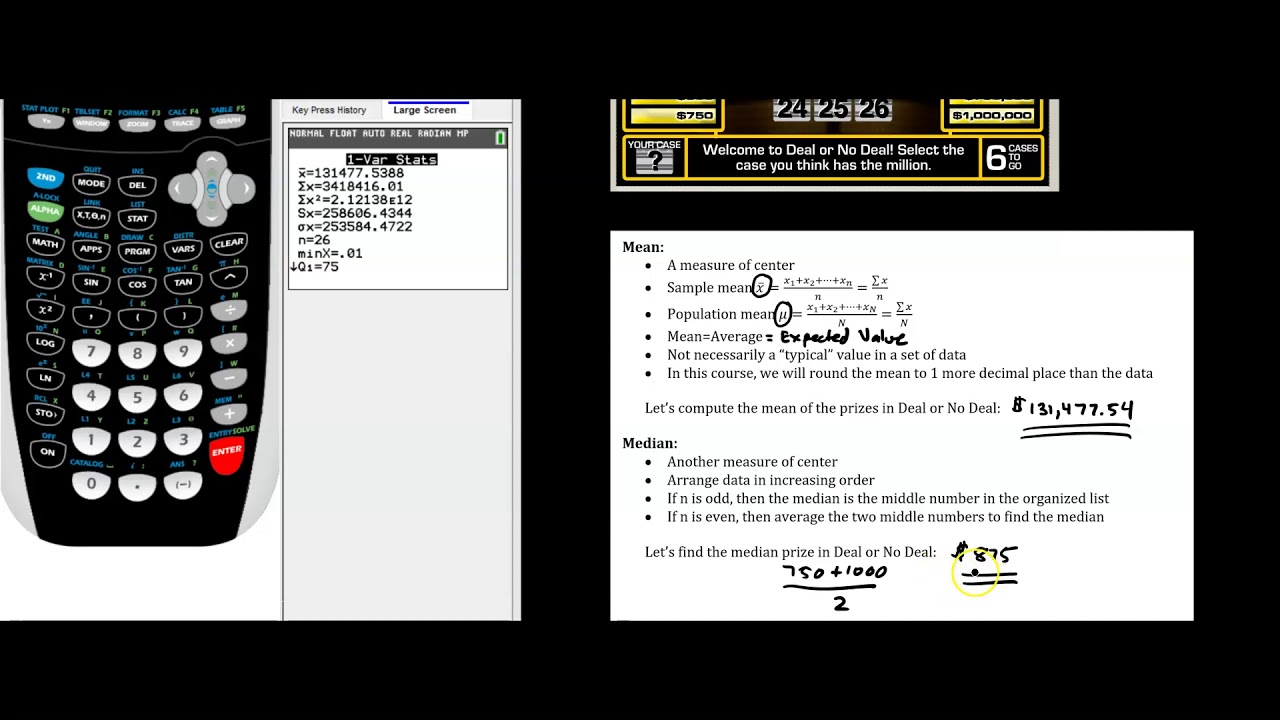Tap the ZOOM key on the calculator
This screenshot has width=1280, height=720.
pyautogui.click(x=137, y=123)
